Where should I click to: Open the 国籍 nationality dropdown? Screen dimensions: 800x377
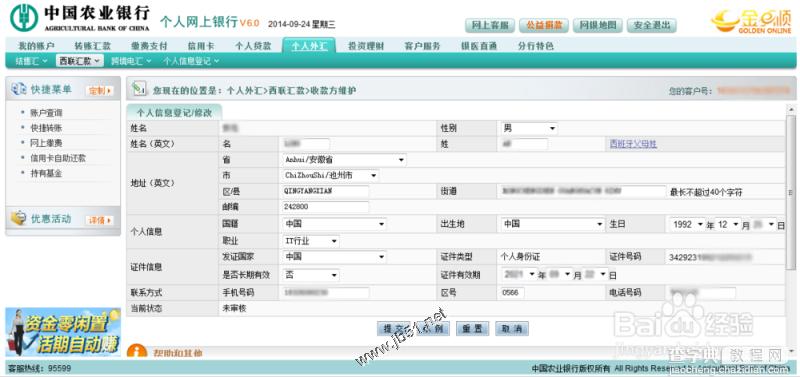tap(334, 224)
